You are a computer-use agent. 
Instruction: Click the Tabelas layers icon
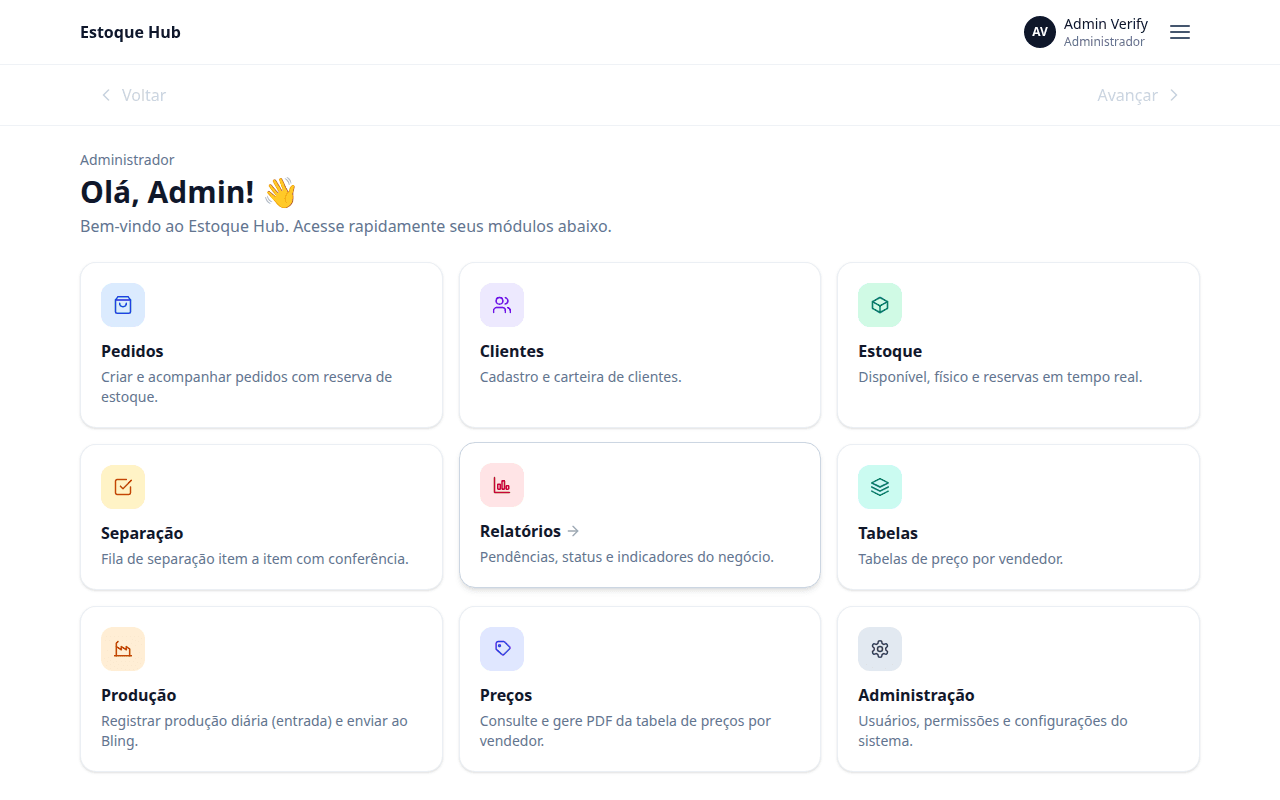(880, 487)
